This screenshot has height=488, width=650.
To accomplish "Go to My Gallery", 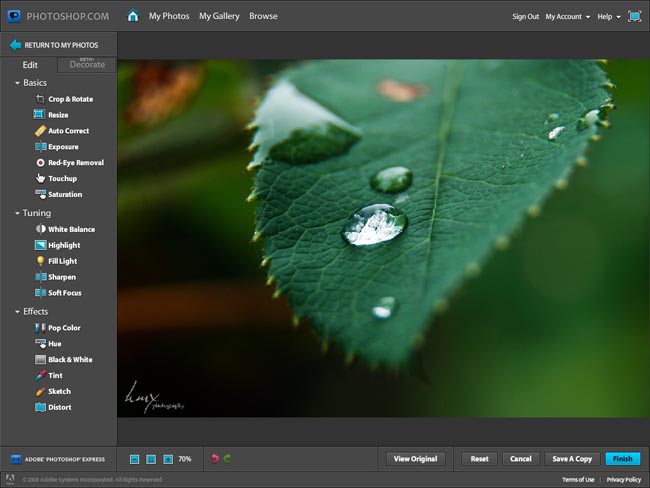I will (x=219, y=16).
